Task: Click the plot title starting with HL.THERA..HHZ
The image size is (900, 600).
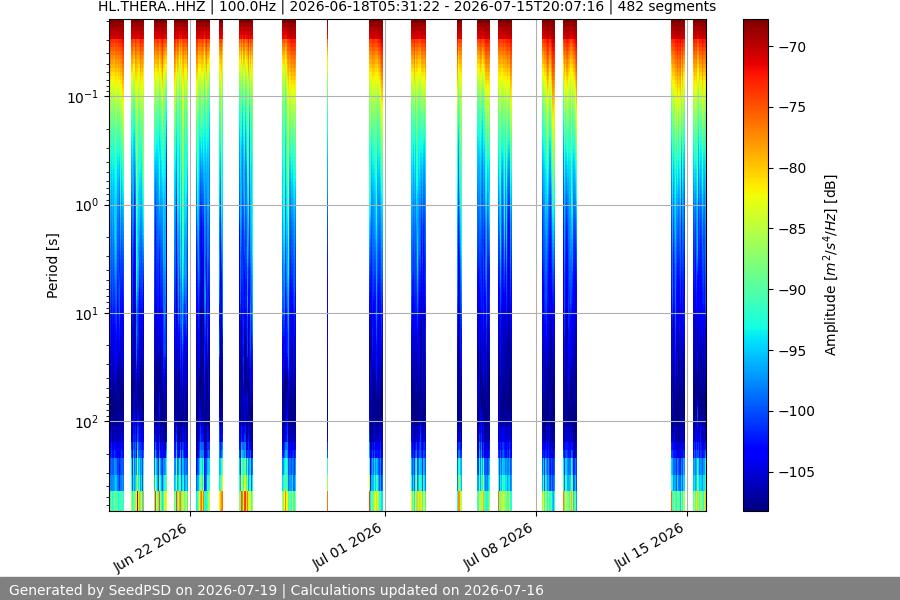Action: pyautogui.click(x=407, y=7)
